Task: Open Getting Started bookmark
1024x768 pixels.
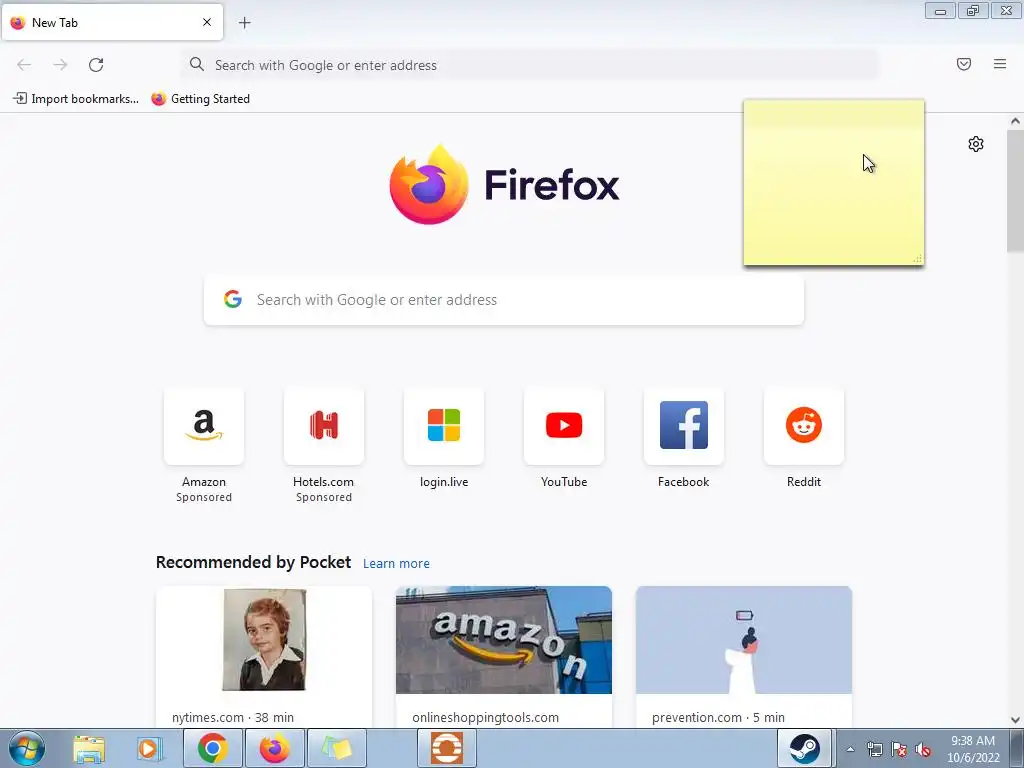Action: [200, 99]
